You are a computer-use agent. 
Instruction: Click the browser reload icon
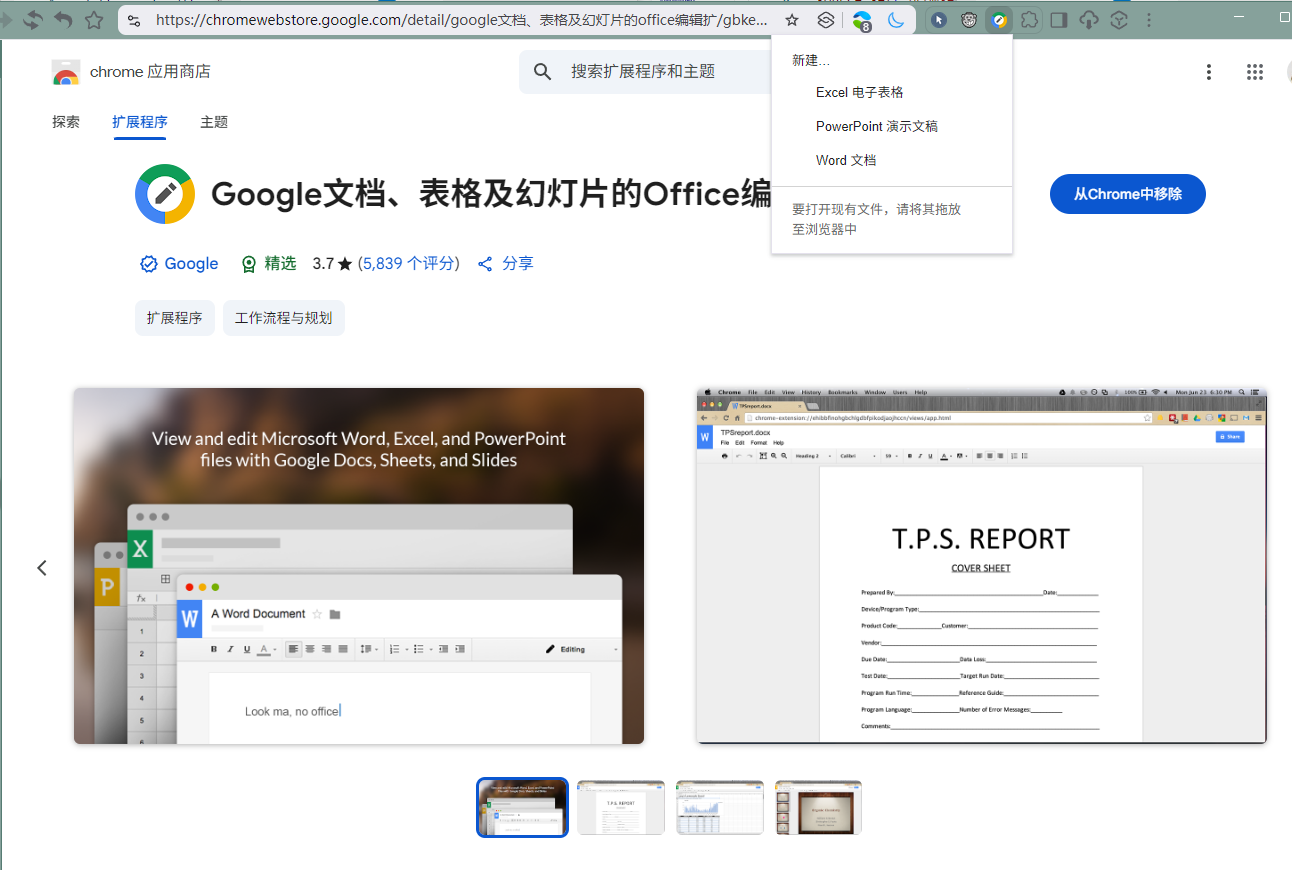33,20
